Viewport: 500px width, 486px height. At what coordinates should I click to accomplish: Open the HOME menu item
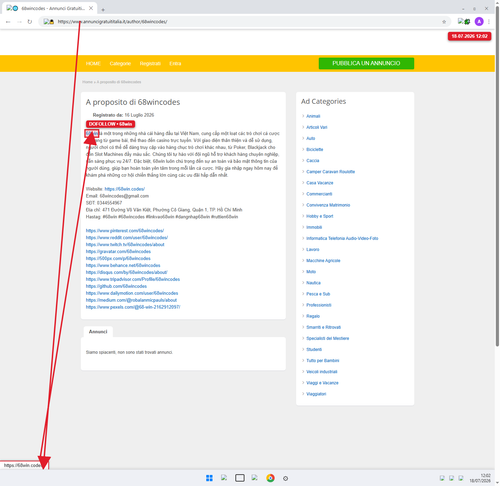tap(93, 64)
